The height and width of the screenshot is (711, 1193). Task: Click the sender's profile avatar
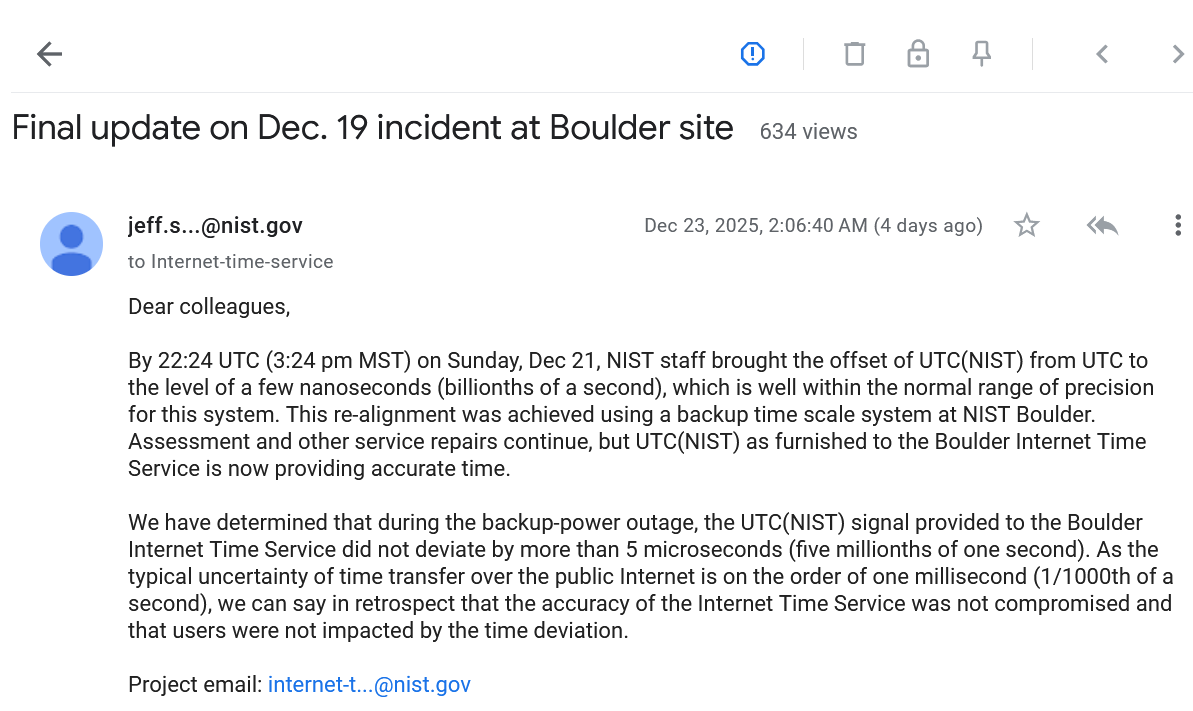click(71, 244)
